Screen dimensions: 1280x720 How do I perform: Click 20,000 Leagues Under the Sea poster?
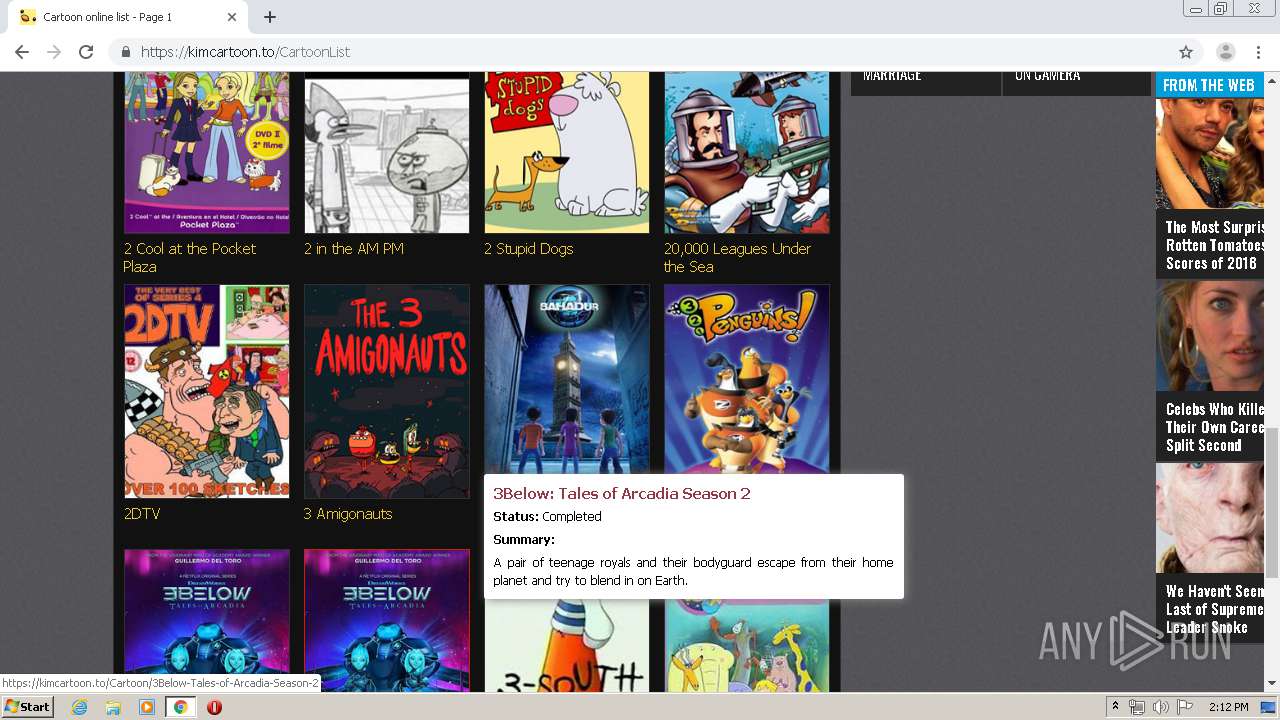click(747, 152)
